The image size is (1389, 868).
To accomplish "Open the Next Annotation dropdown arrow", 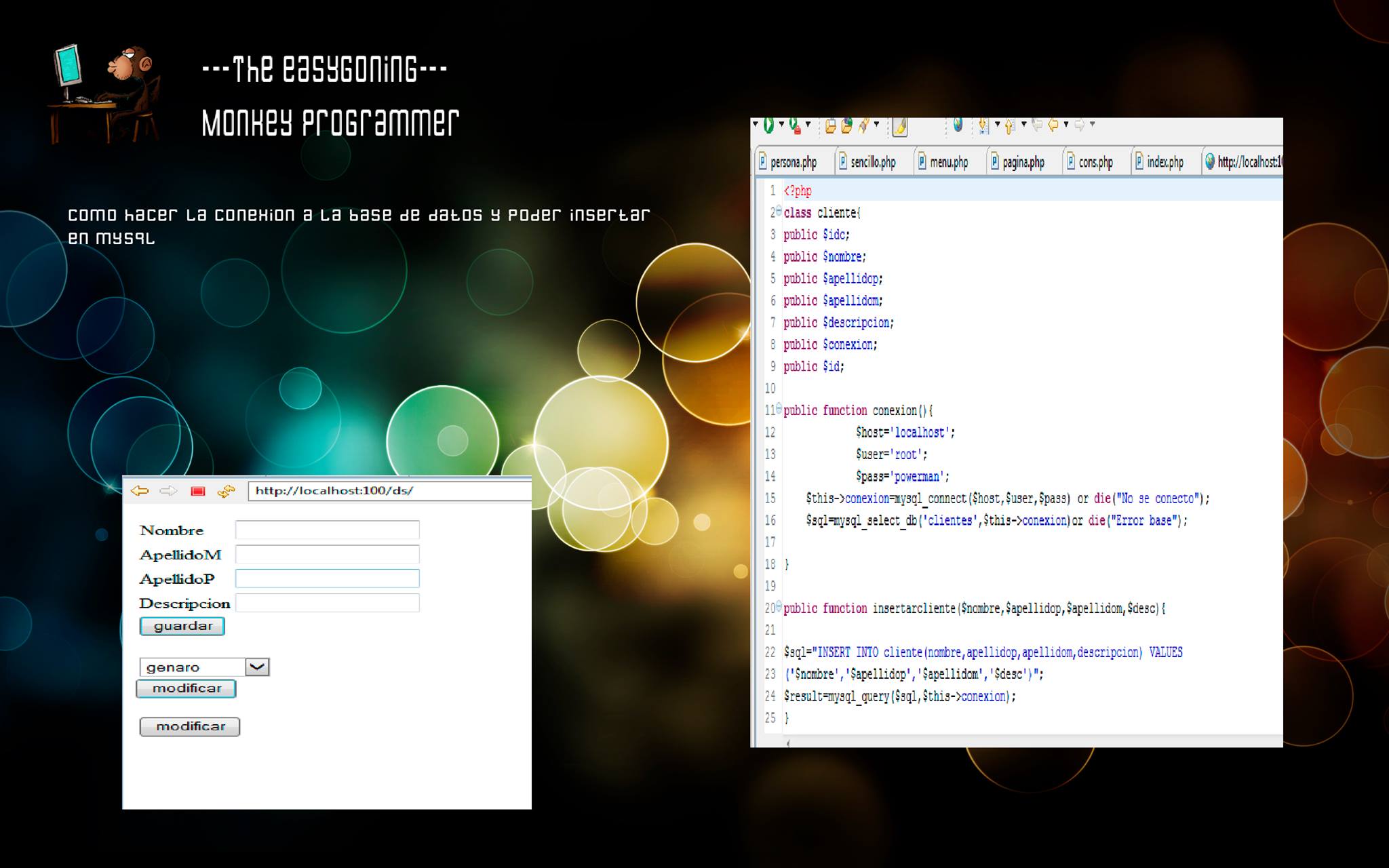I will click(998, 124).
